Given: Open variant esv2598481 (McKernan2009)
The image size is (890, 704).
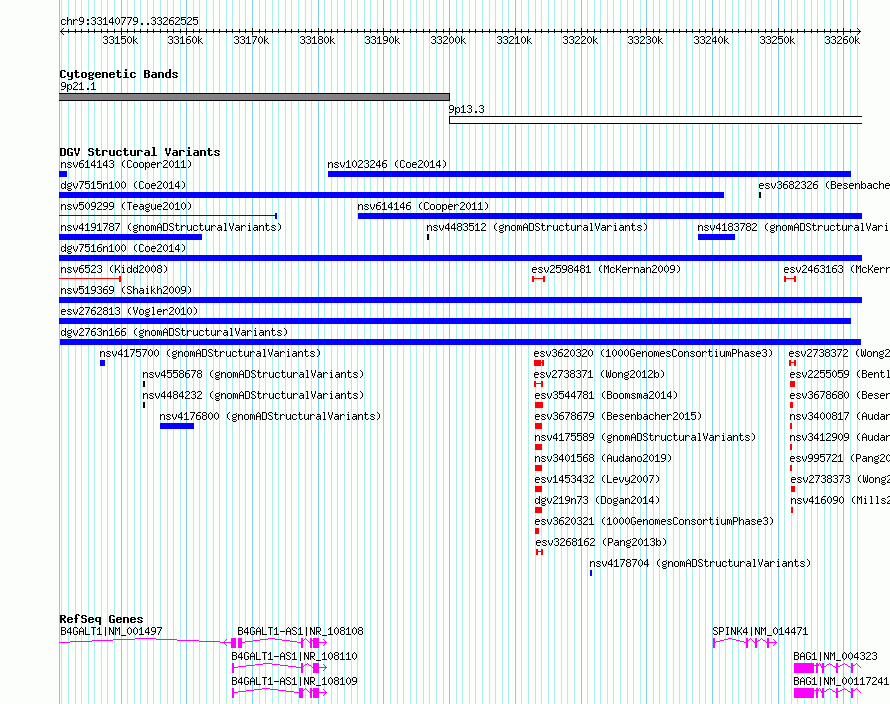Looking at the screenshot, I should click(x=606, y=269).
